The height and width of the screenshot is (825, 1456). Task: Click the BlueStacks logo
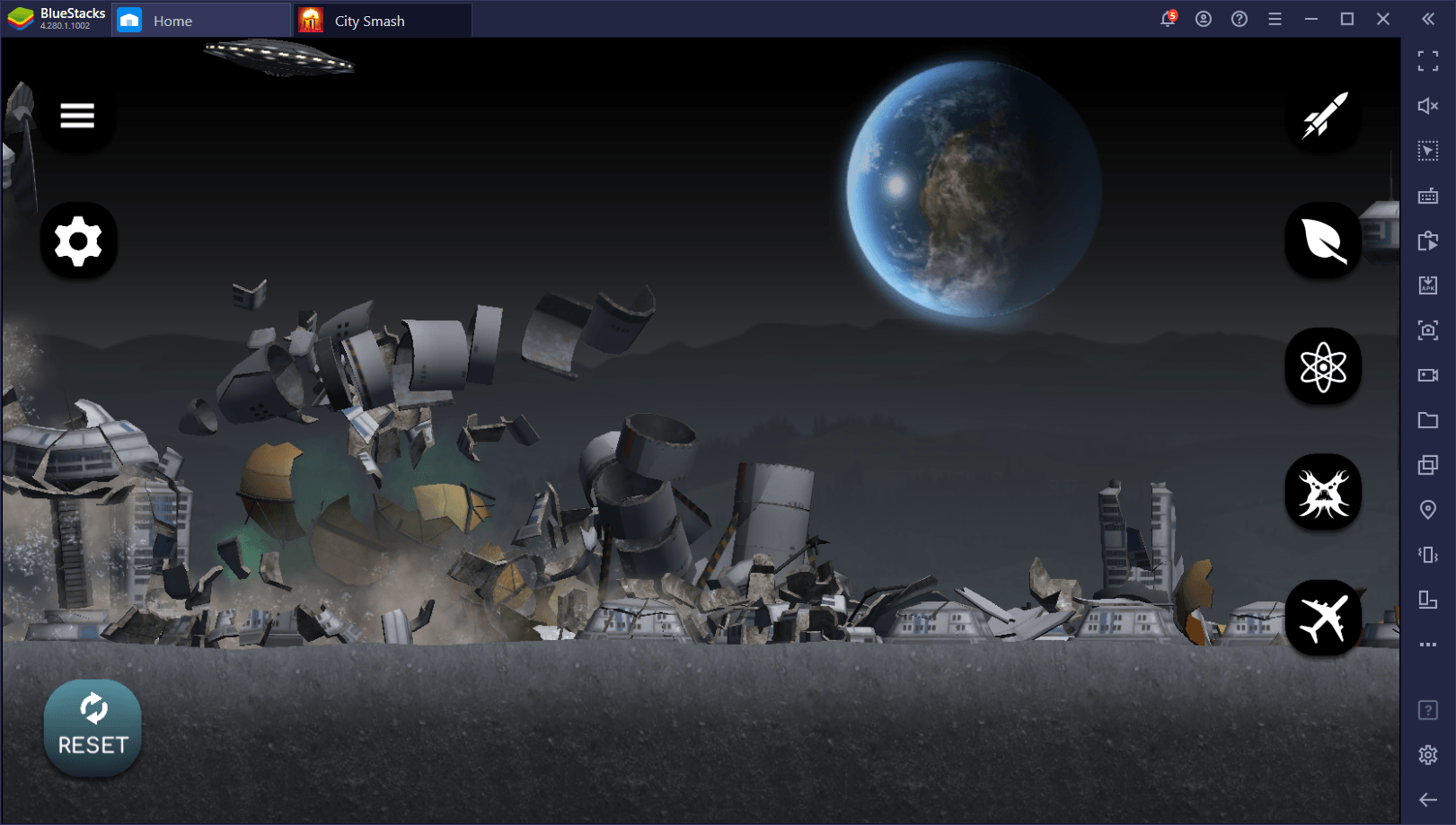click(21, 19)
